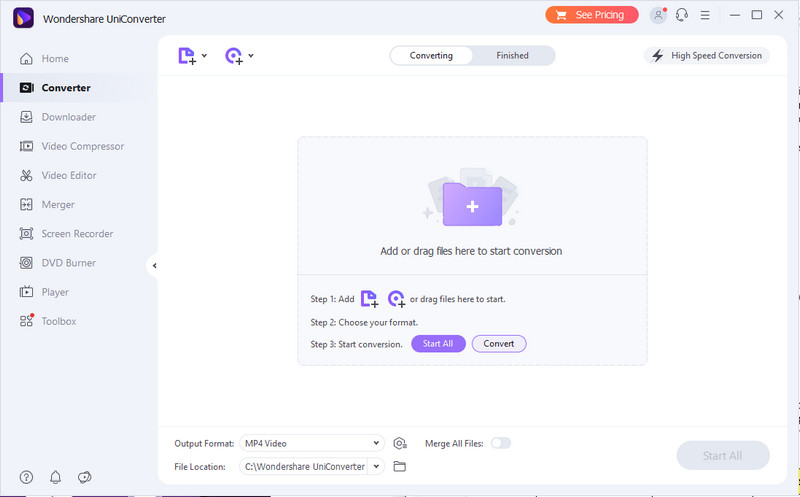800x497 pixels.
Task: Switch to the Converting tab
Action: pyautogui.click(x=431, y=56)
